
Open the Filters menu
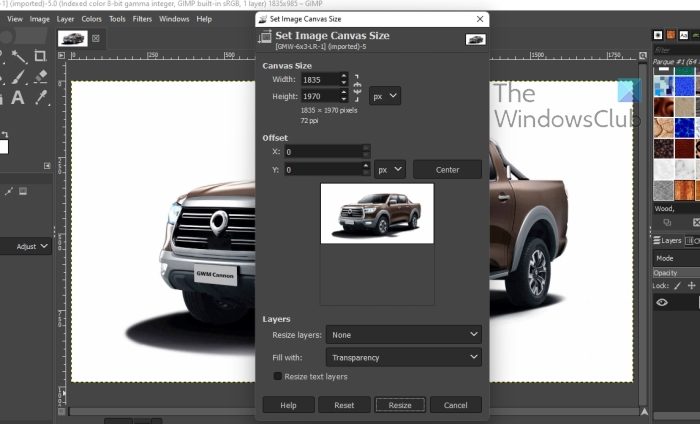coord(142,19)
